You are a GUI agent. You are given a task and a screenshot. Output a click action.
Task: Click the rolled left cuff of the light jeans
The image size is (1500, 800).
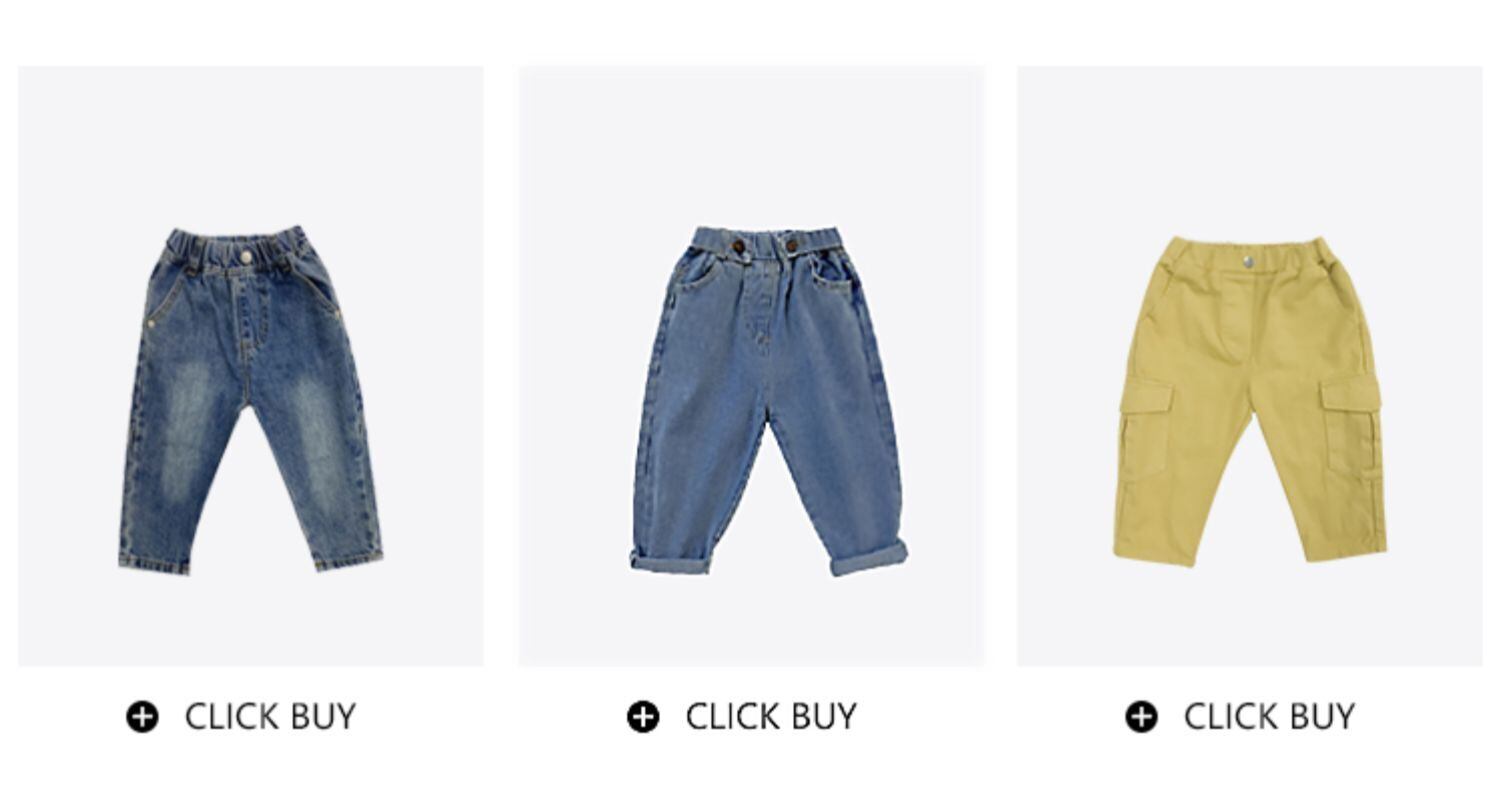point(671,561)
